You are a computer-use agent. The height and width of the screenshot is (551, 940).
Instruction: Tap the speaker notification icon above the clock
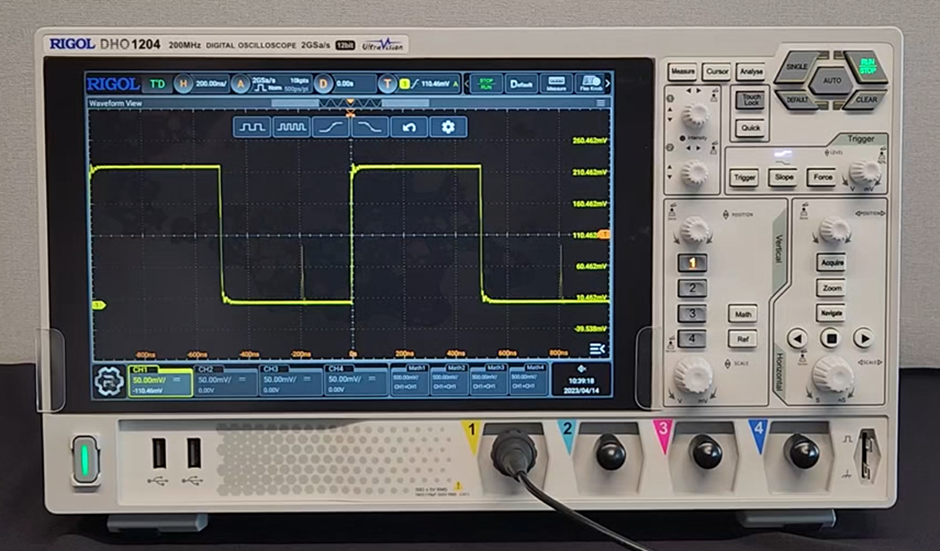click(581, 369)
